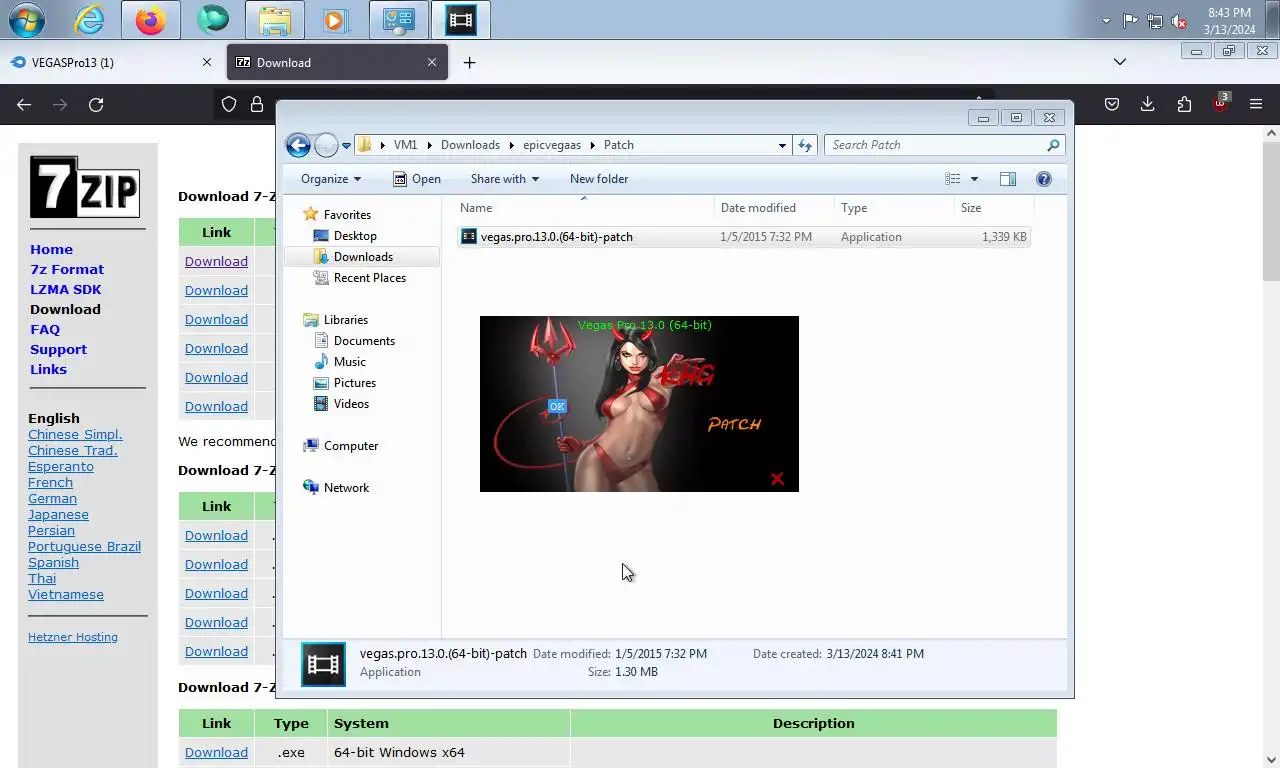Open the Firefox downloads panel arrow
Screen dimensions: 1280x768
click(1148, 104)
